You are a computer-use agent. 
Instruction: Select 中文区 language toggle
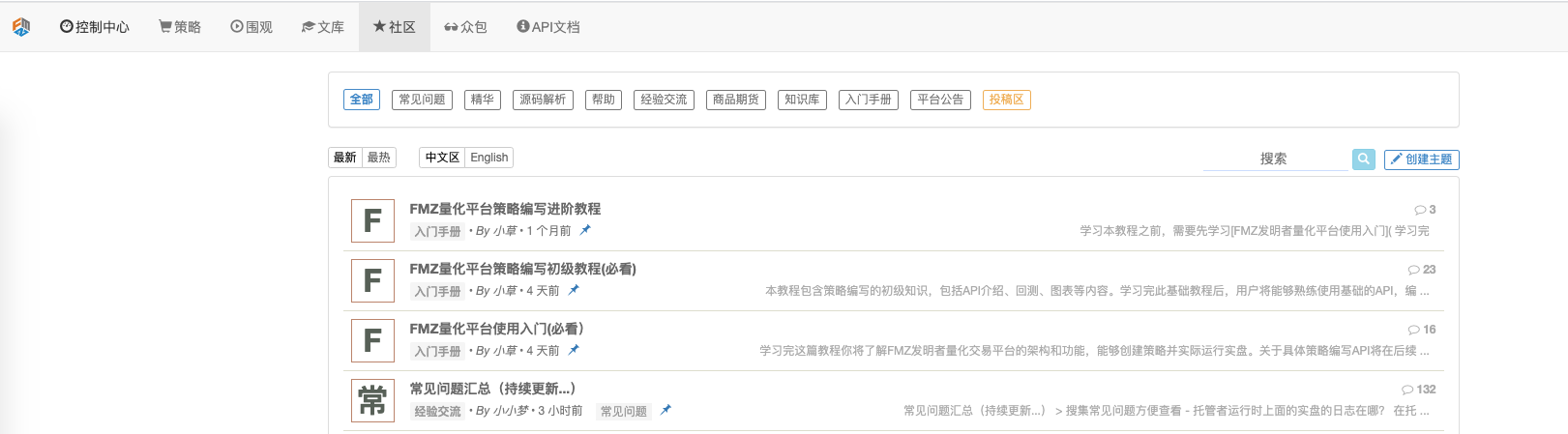(x=442, y=158)
